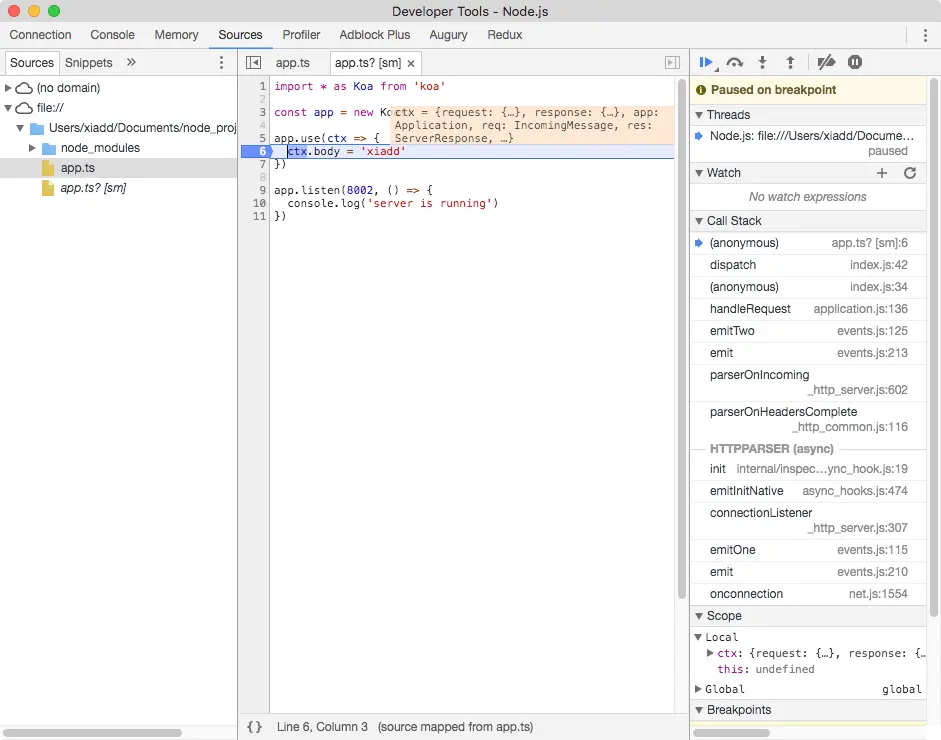
Task: Switch to the Console tab
Action: click(113, 35)
